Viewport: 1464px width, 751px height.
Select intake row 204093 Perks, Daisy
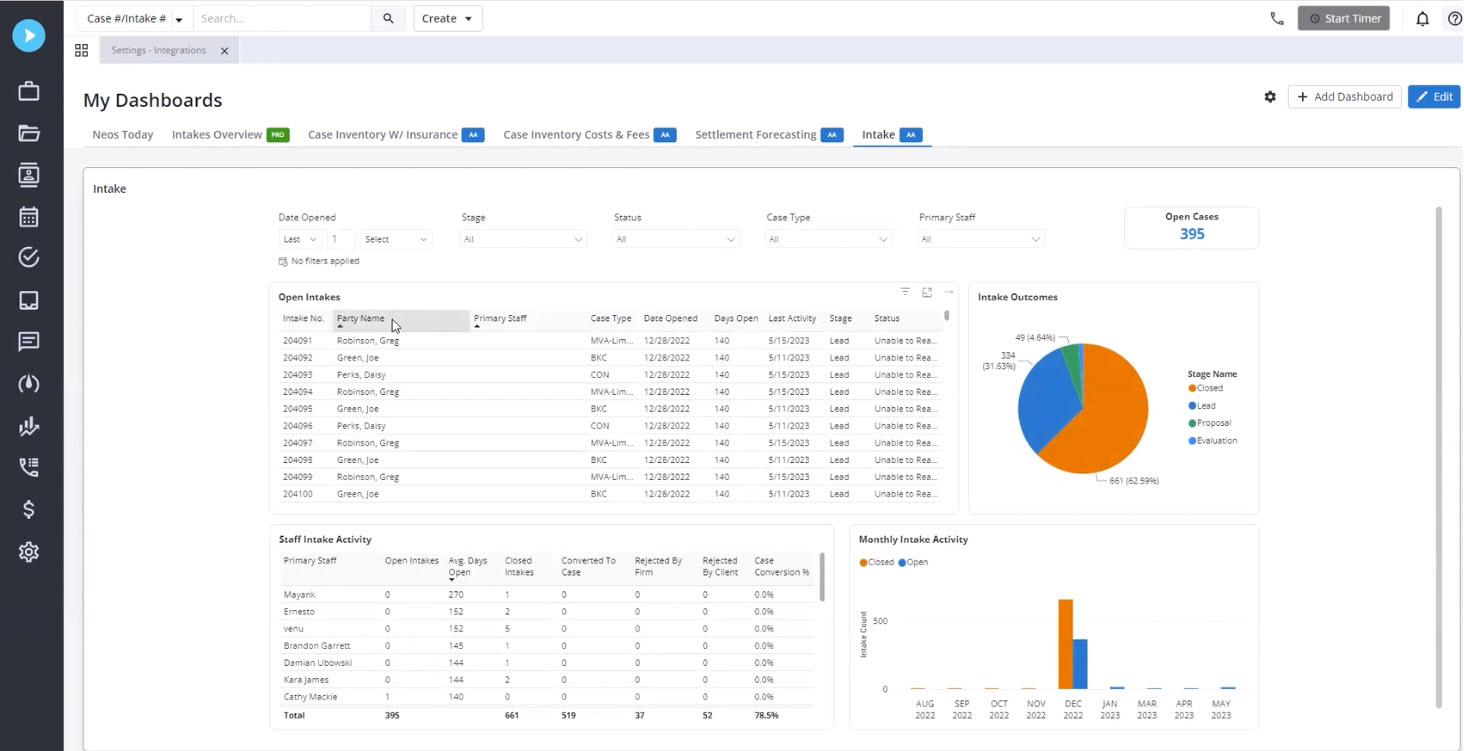click(x=610, y=375)
